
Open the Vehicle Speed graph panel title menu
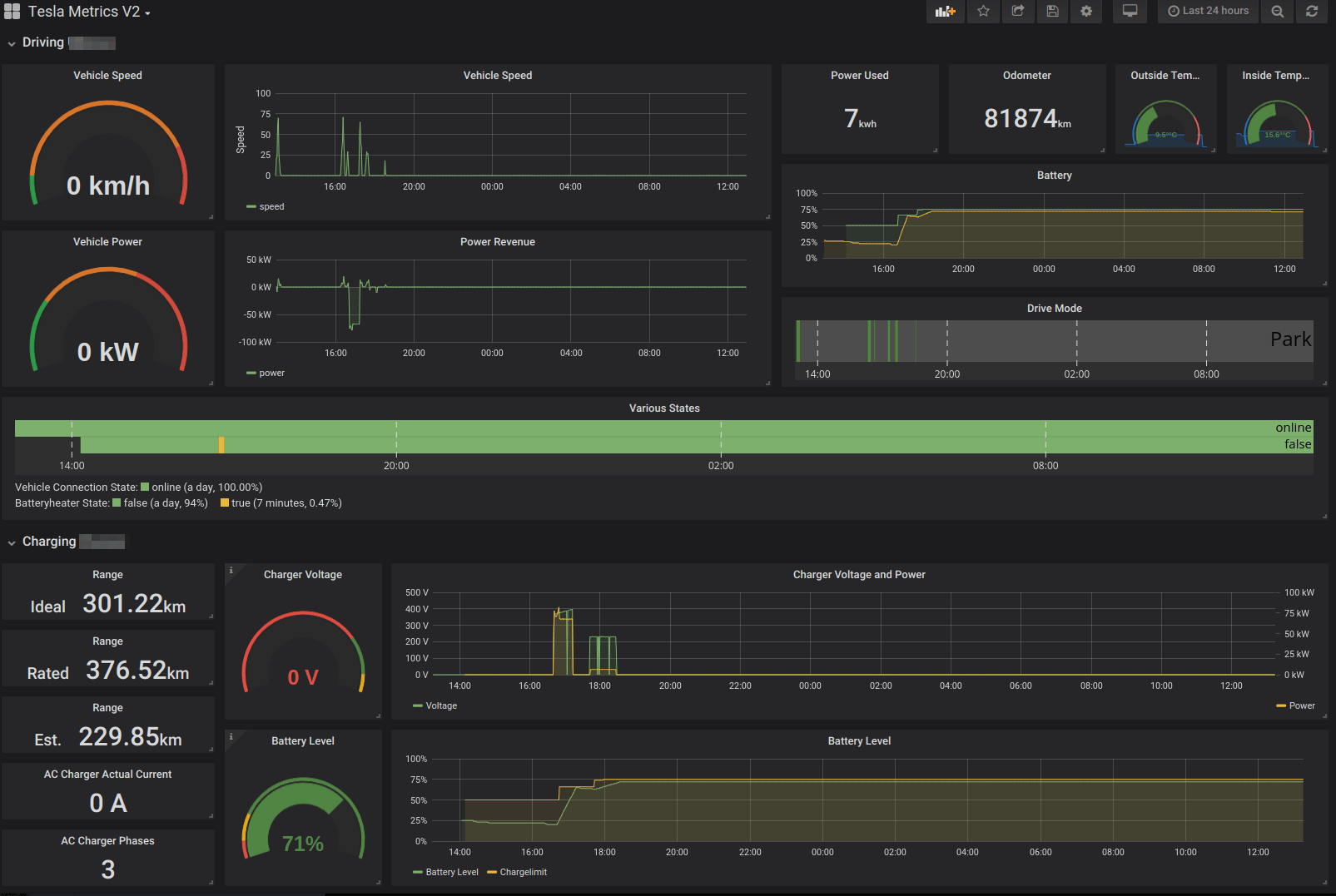(x=498, y=75)
